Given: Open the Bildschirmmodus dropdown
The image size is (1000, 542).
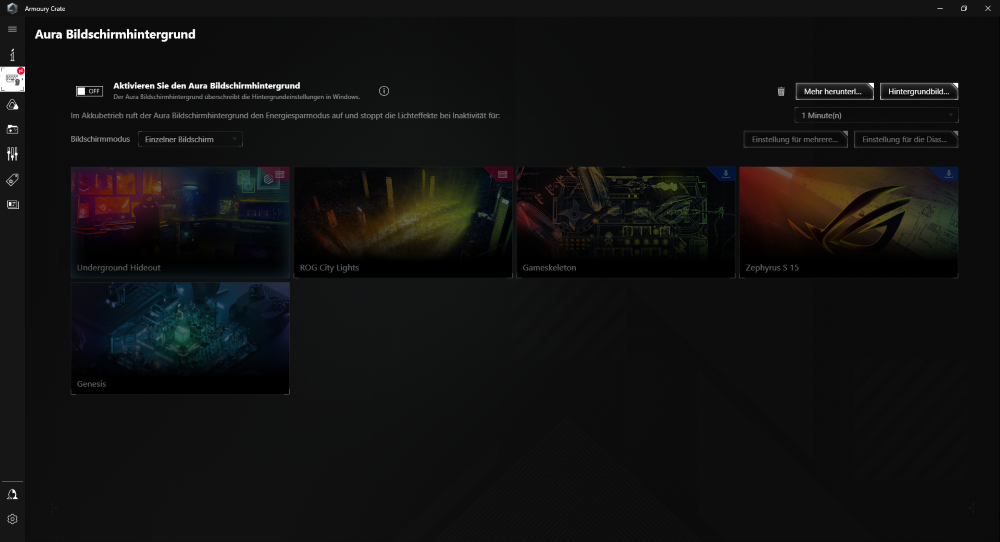Looking at the screenshot, I should click(x=190, y=139).
